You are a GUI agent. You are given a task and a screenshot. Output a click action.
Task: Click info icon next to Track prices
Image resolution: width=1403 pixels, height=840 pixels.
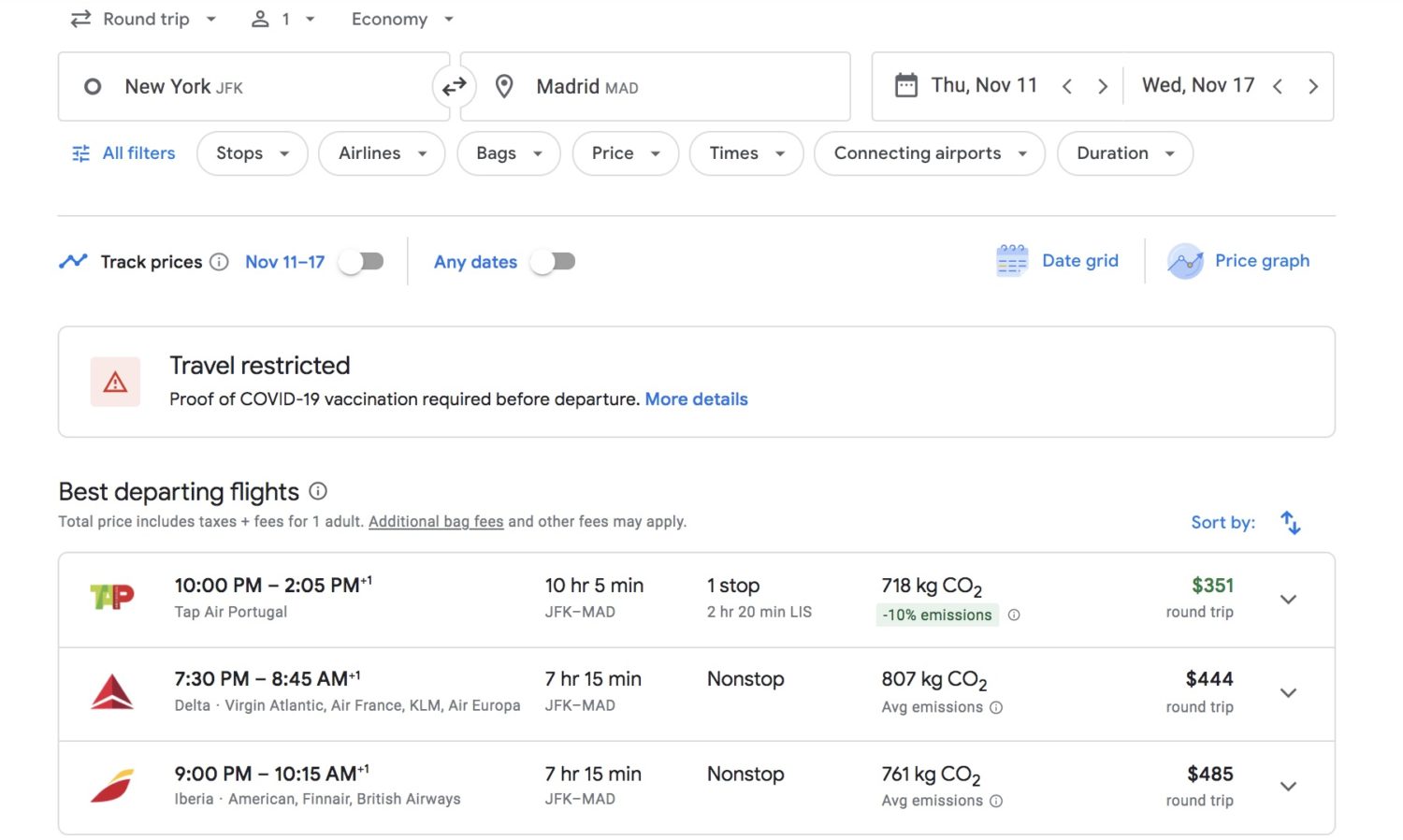(219, 262)
